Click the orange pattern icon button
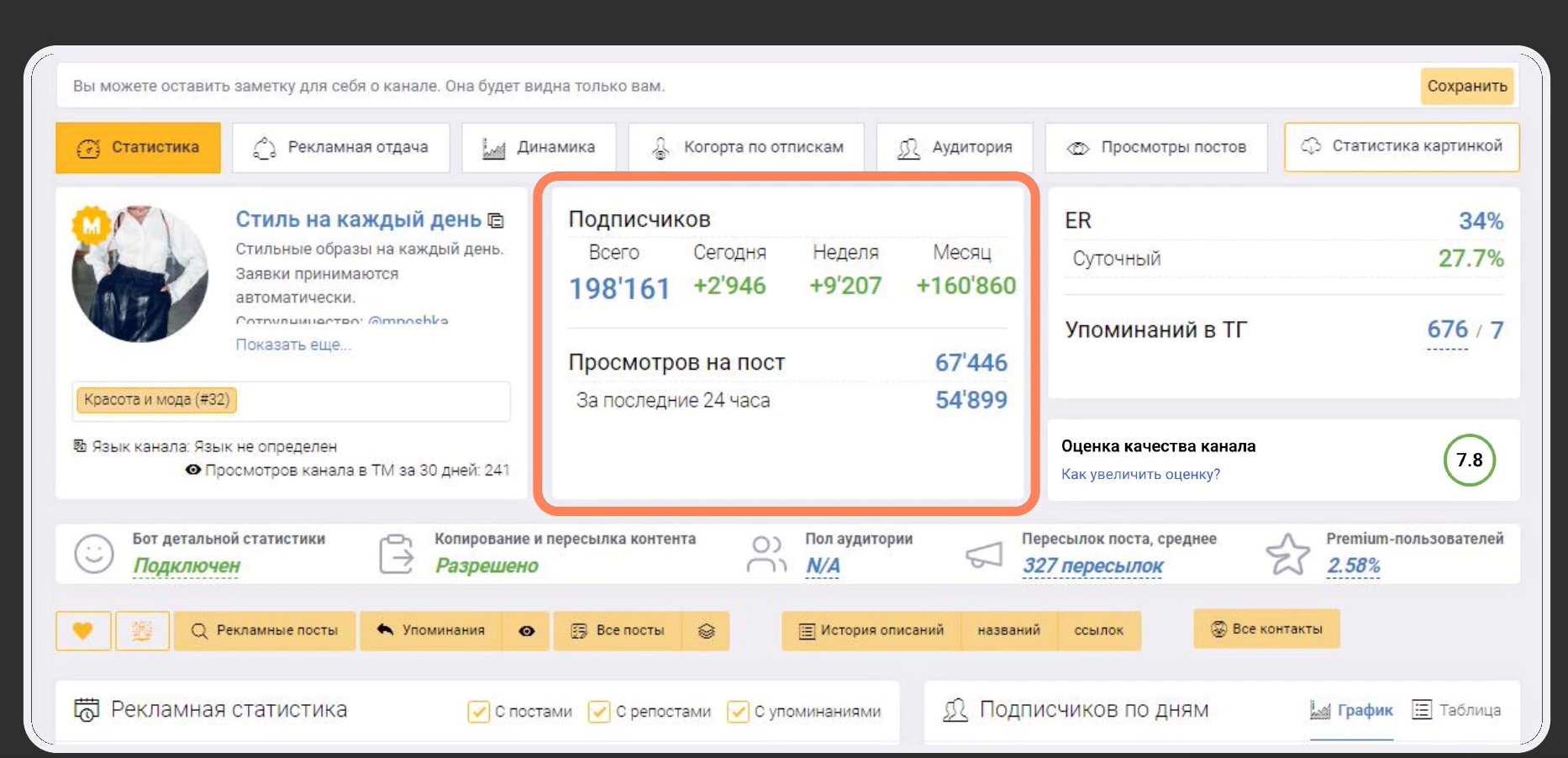This screenshot has width=1568, height=758. click(142, 630)
